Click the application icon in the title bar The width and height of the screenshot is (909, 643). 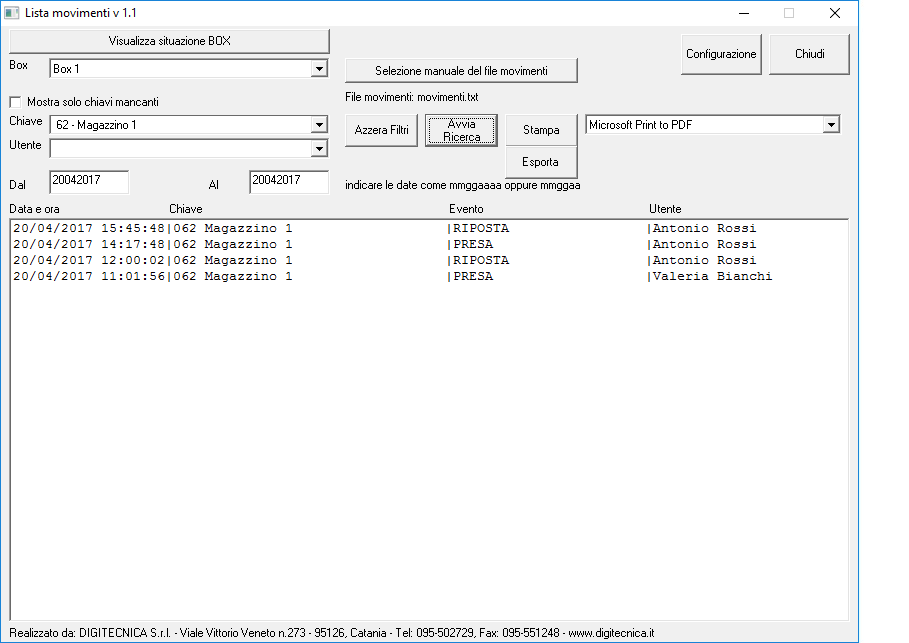12,13
